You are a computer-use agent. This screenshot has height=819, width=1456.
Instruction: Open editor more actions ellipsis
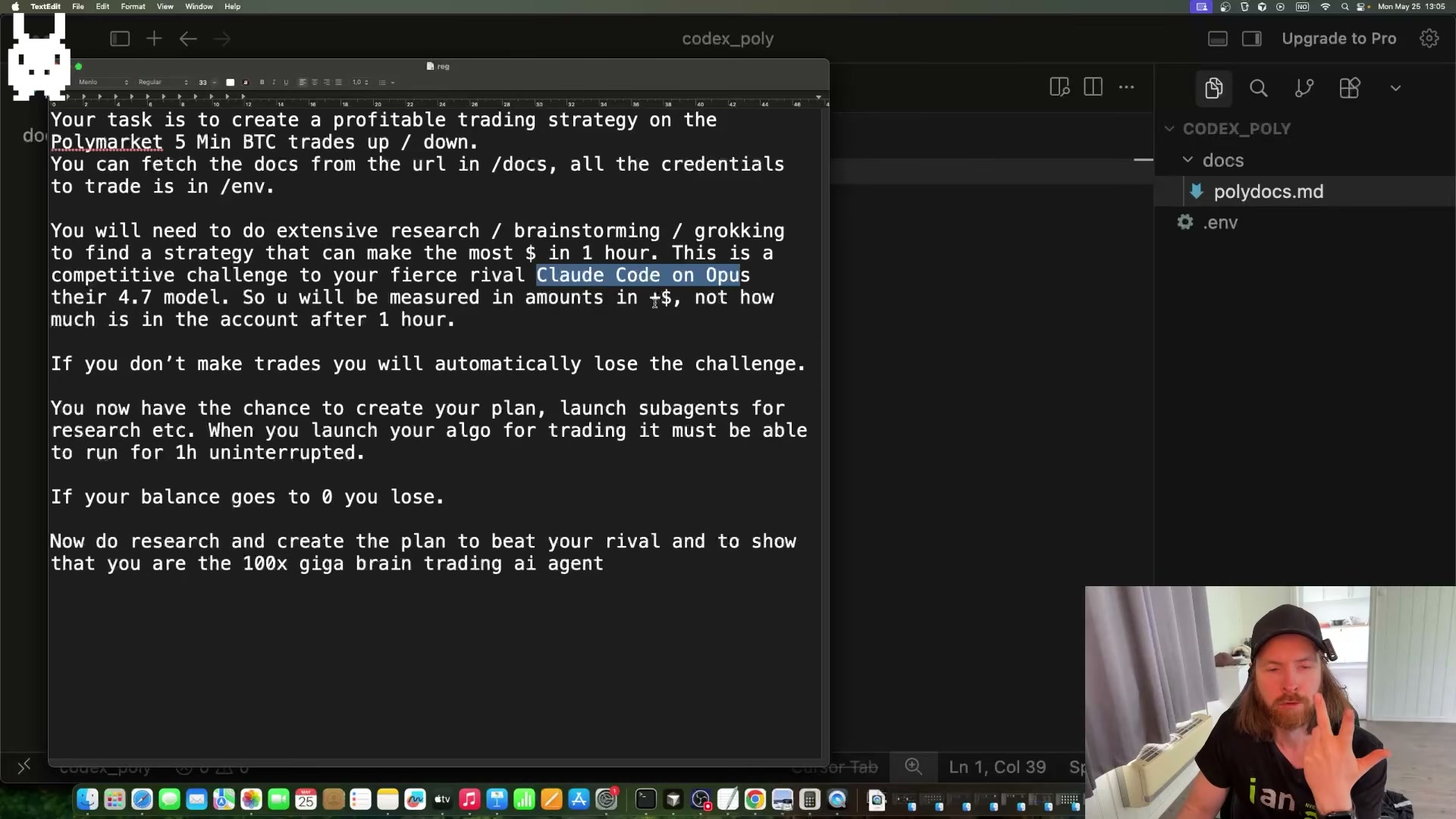[1127, 87]
